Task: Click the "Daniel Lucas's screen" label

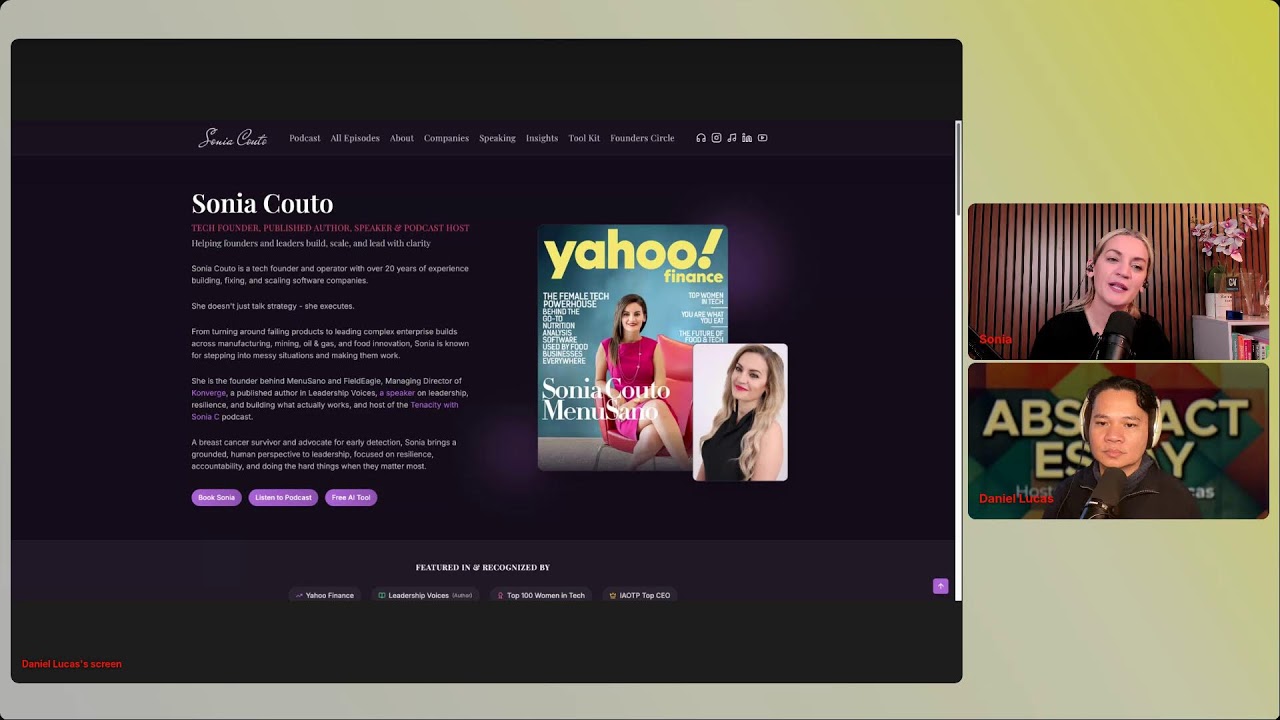Action: [x=72, y=664]
